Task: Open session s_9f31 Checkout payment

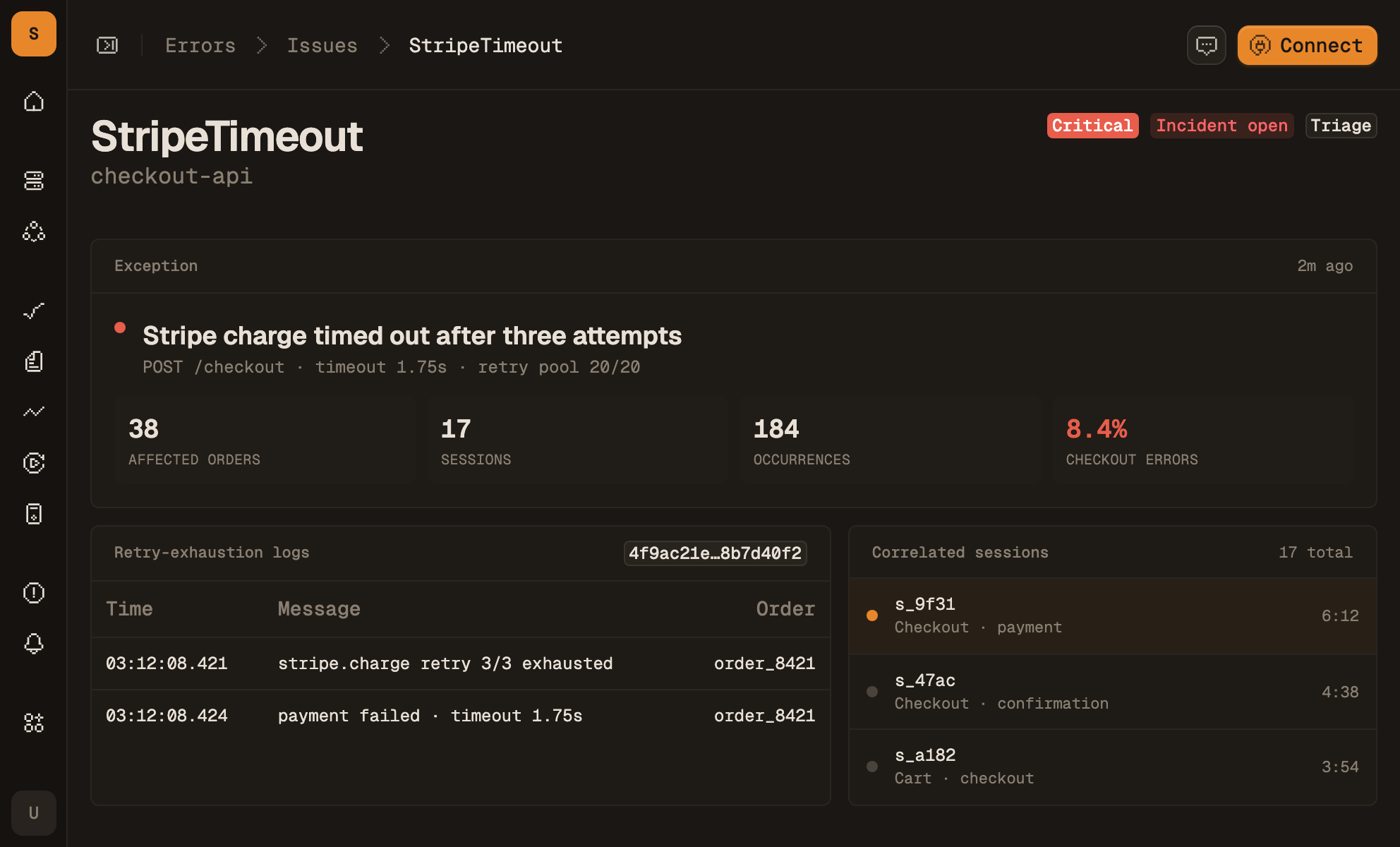Action: click(1113, 615)
